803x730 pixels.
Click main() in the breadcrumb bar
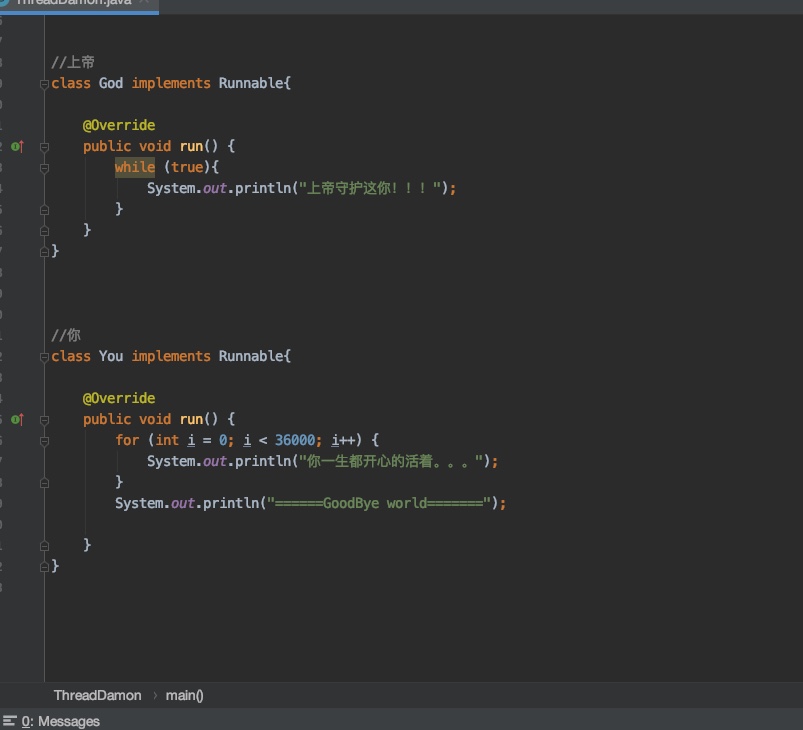(184, 695)
